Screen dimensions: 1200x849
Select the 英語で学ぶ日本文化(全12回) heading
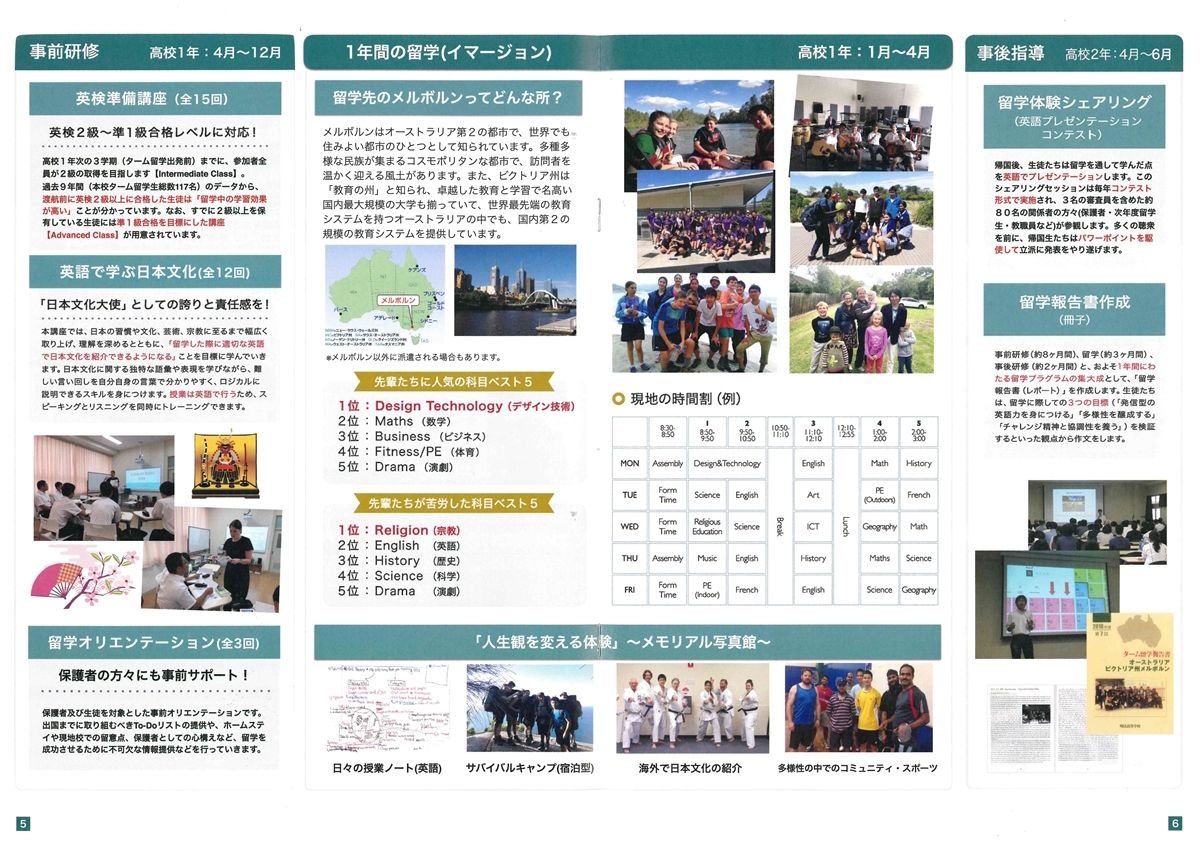pyautogui.click(x=154, y=271)
